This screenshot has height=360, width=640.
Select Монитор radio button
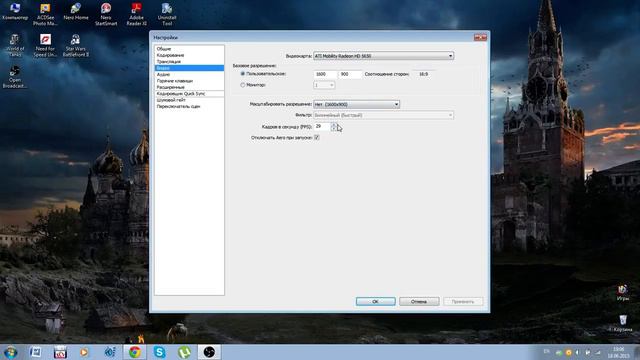242,85
